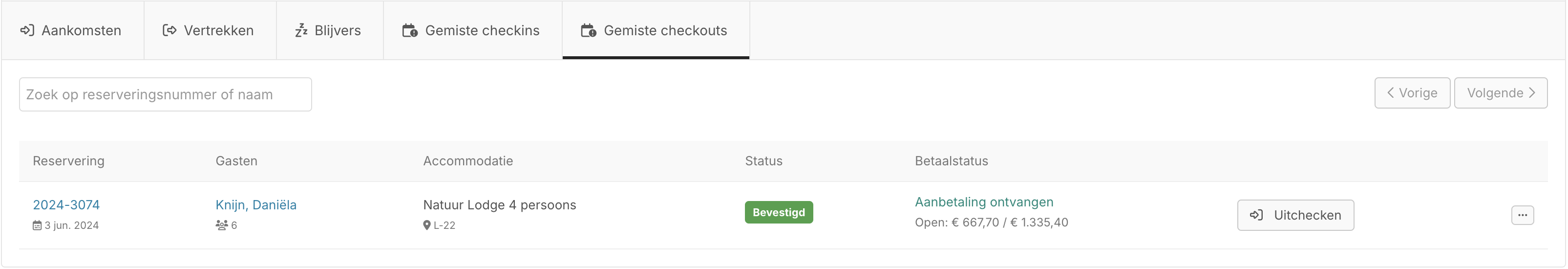Click the Uitchecken button

pyautogui.click(x=1295, y=215)
